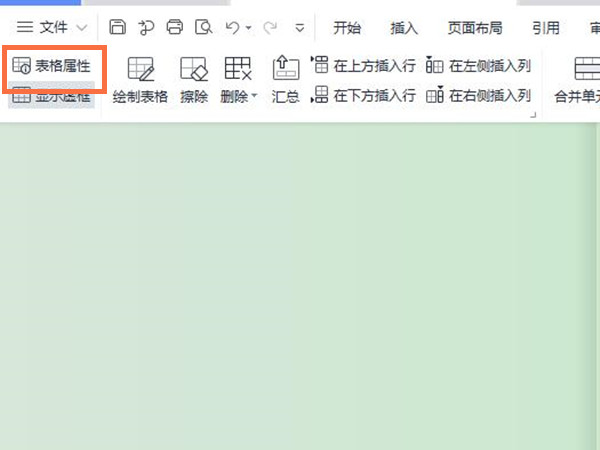Click the save icon in quick access
This screenshot has width=600, height=450.
click(x=118, y=27)
